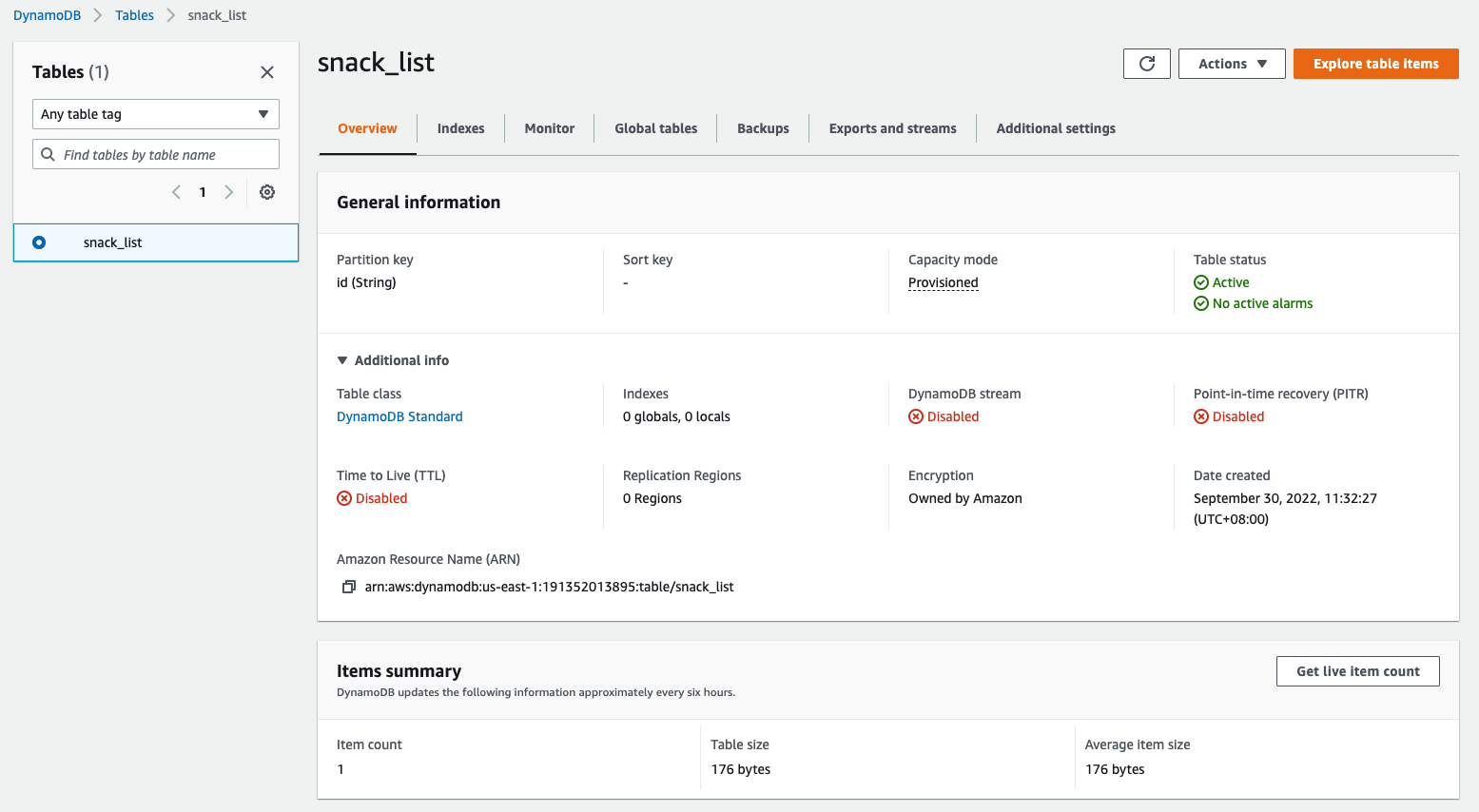Click the Active status check icon

point(1201,282)
